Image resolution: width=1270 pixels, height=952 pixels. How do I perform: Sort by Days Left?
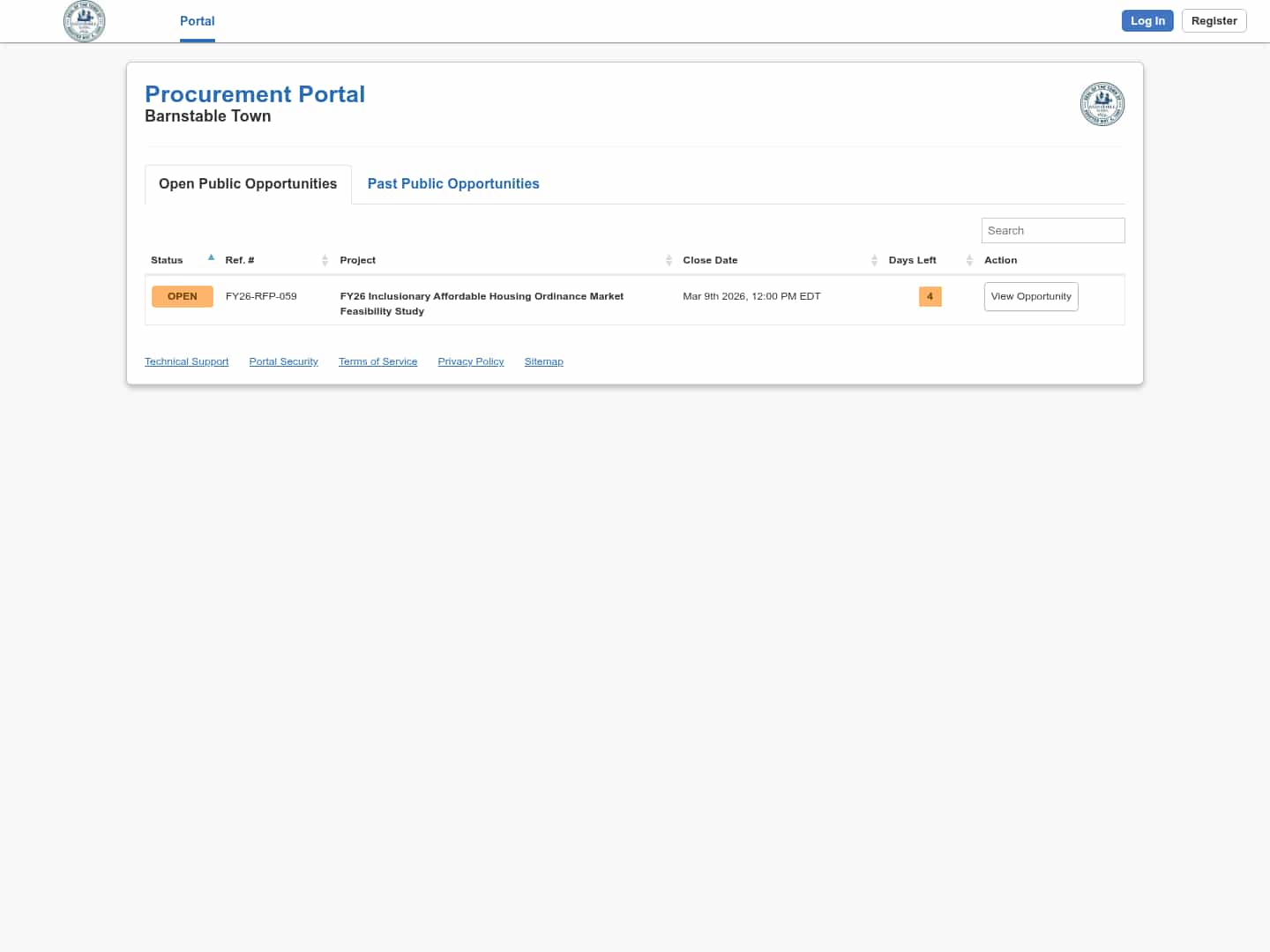point(969,260)
